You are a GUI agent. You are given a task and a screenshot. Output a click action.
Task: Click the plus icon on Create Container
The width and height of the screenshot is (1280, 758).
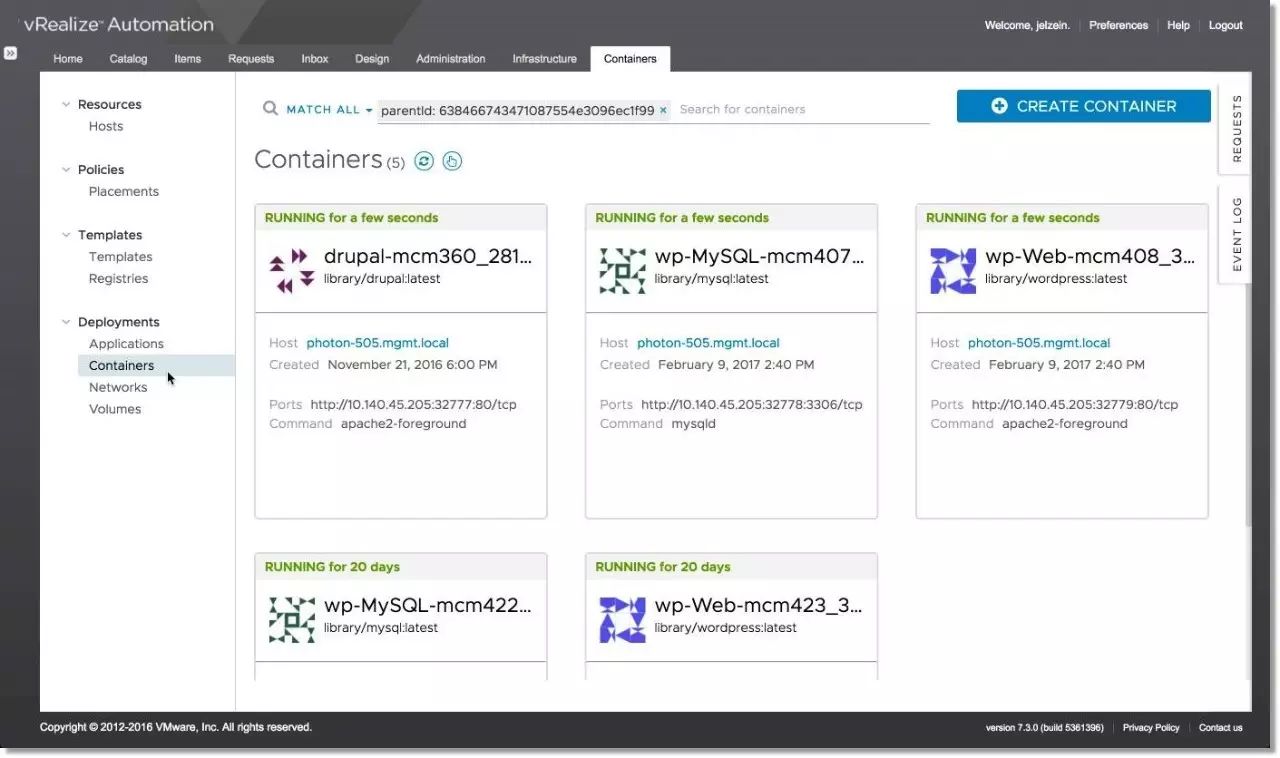[999, 106]
